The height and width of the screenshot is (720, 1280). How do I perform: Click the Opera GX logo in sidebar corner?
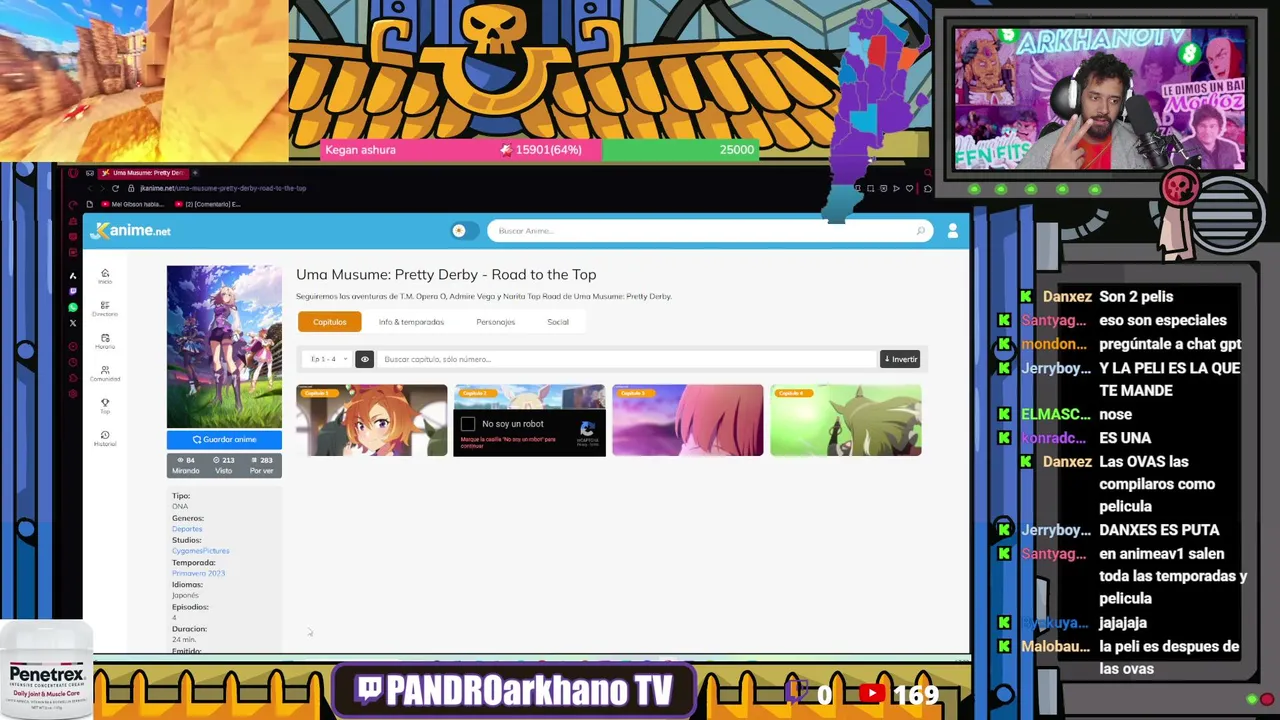(73, 173)
